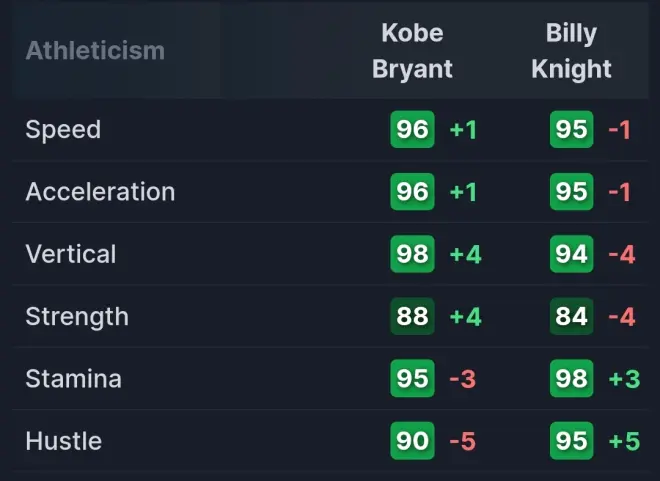The width and height of the screenshot is (660, 481).
Task: Click the Vertical attribute label
Action: [71, 254]
